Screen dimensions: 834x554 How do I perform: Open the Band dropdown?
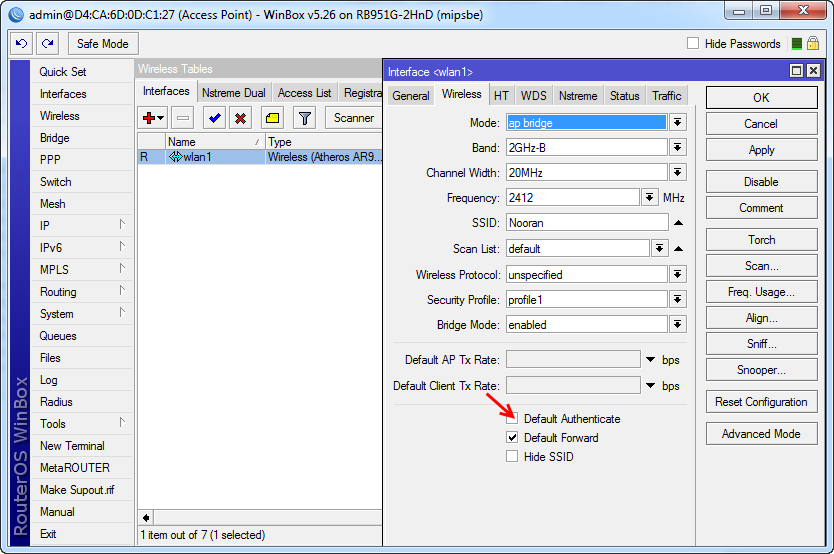[677, 147]
